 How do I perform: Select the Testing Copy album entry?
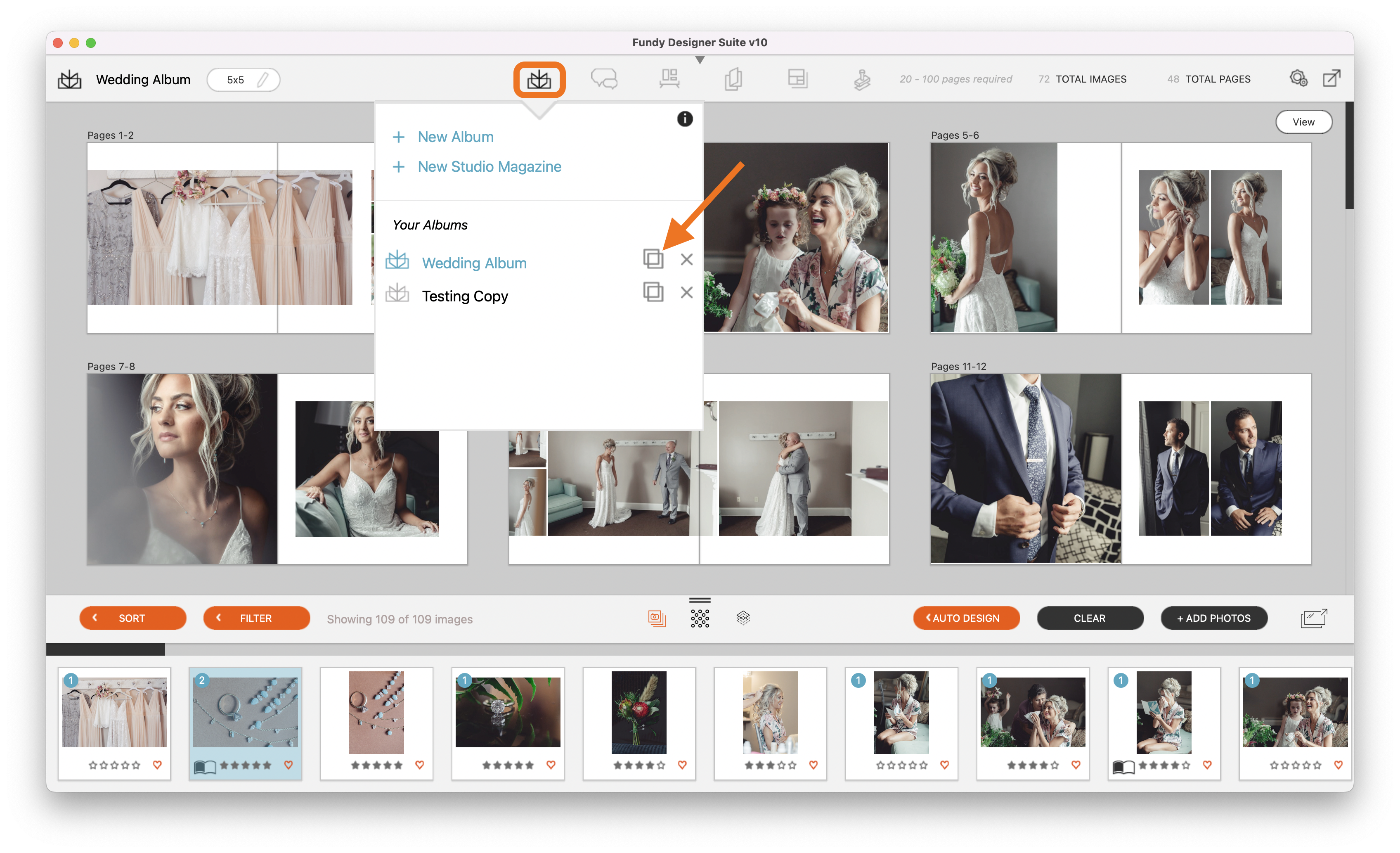(463, 295)
